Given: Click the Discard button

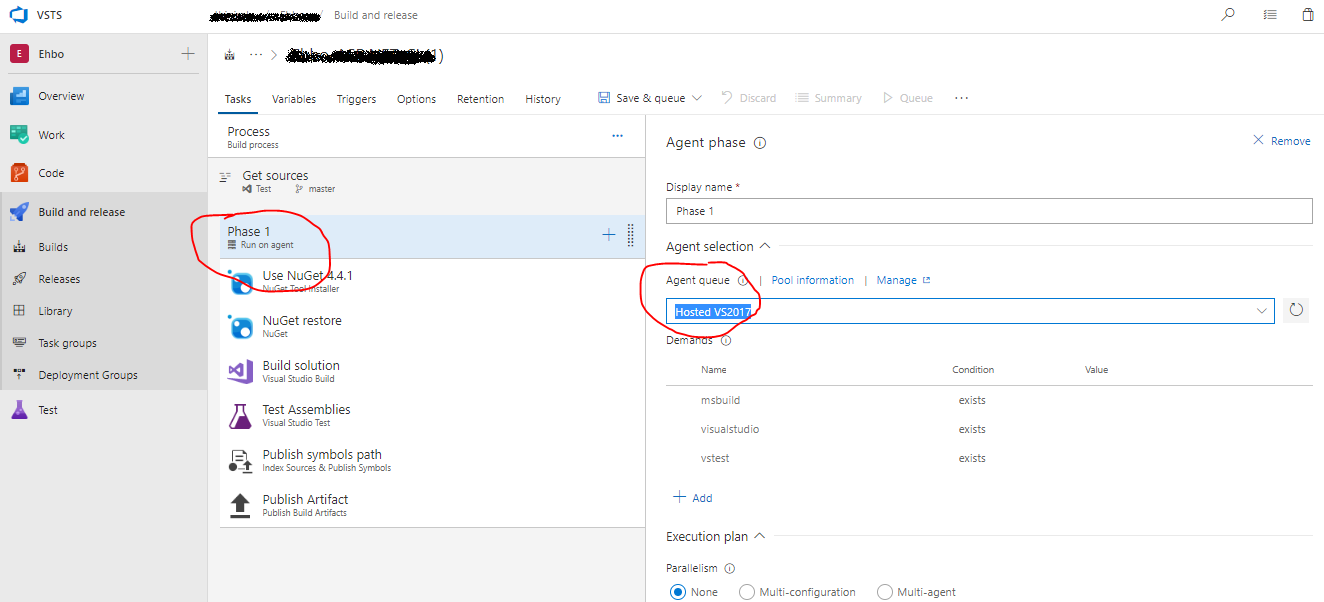Looking at the screenshot, I should coord(749,98).
